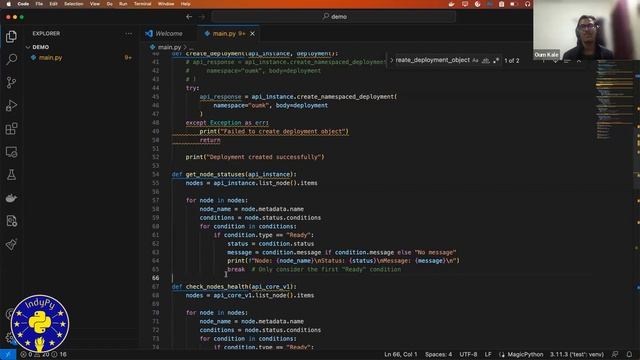Open the Testing flask view
640x360 pixels.
coord(11,175)
